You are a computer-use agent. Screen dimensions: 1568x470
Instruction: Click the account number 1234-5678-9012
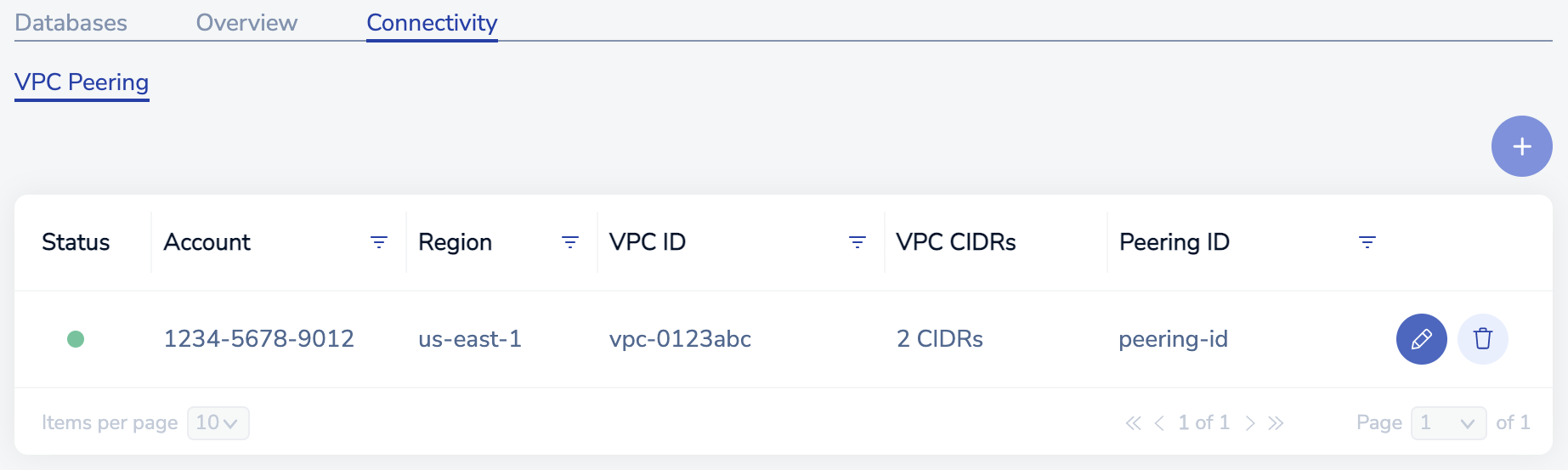click(x=258, y=339)
